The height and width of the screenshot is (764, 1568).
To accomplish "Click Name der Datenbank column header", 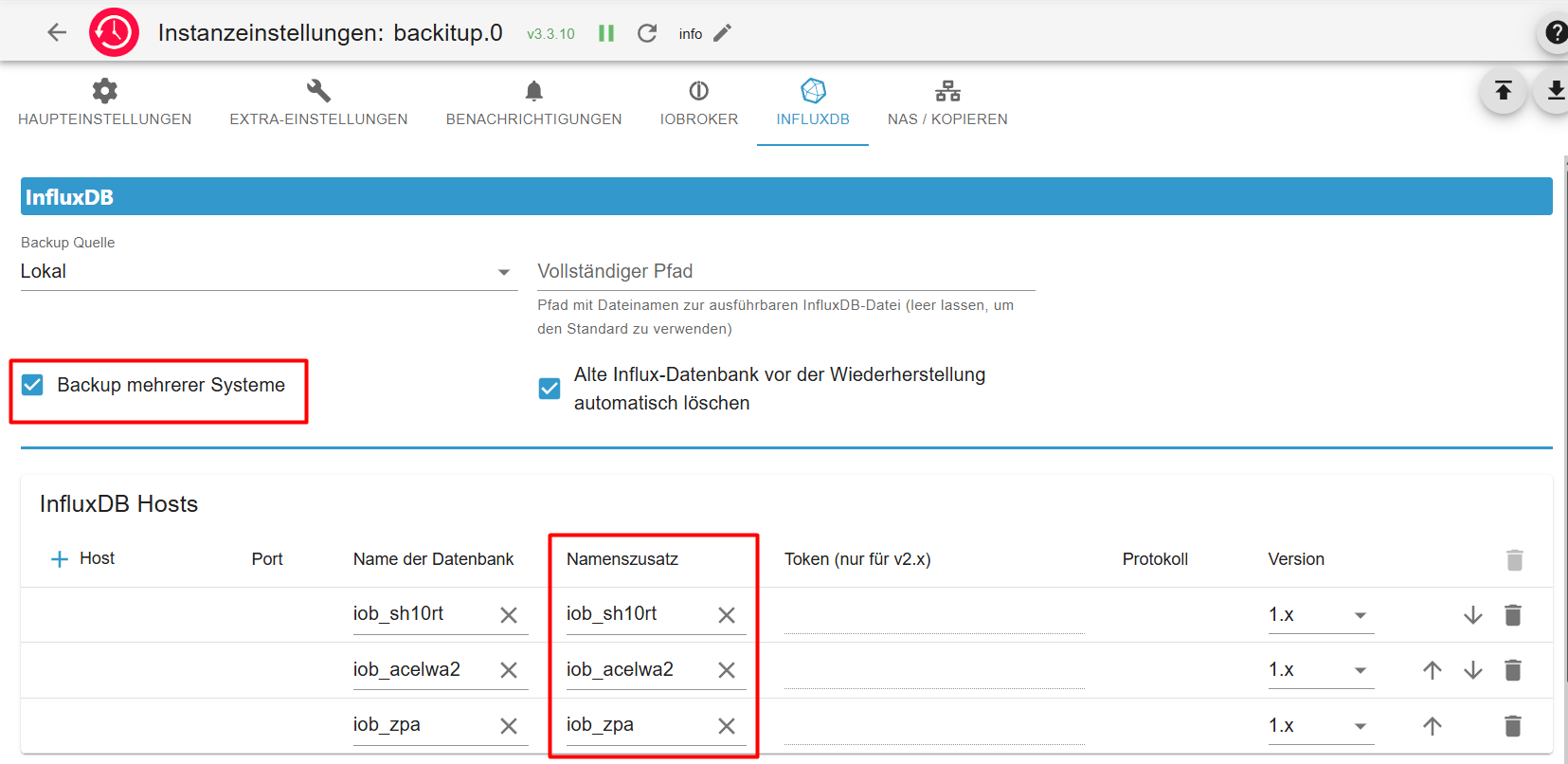I will [x=433, y=559].
